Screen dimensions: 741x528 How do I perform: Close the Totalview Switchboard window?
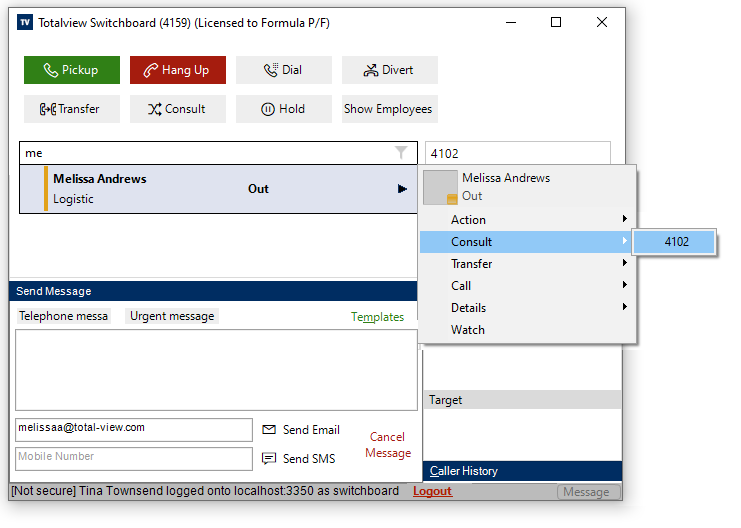(602, 22)
